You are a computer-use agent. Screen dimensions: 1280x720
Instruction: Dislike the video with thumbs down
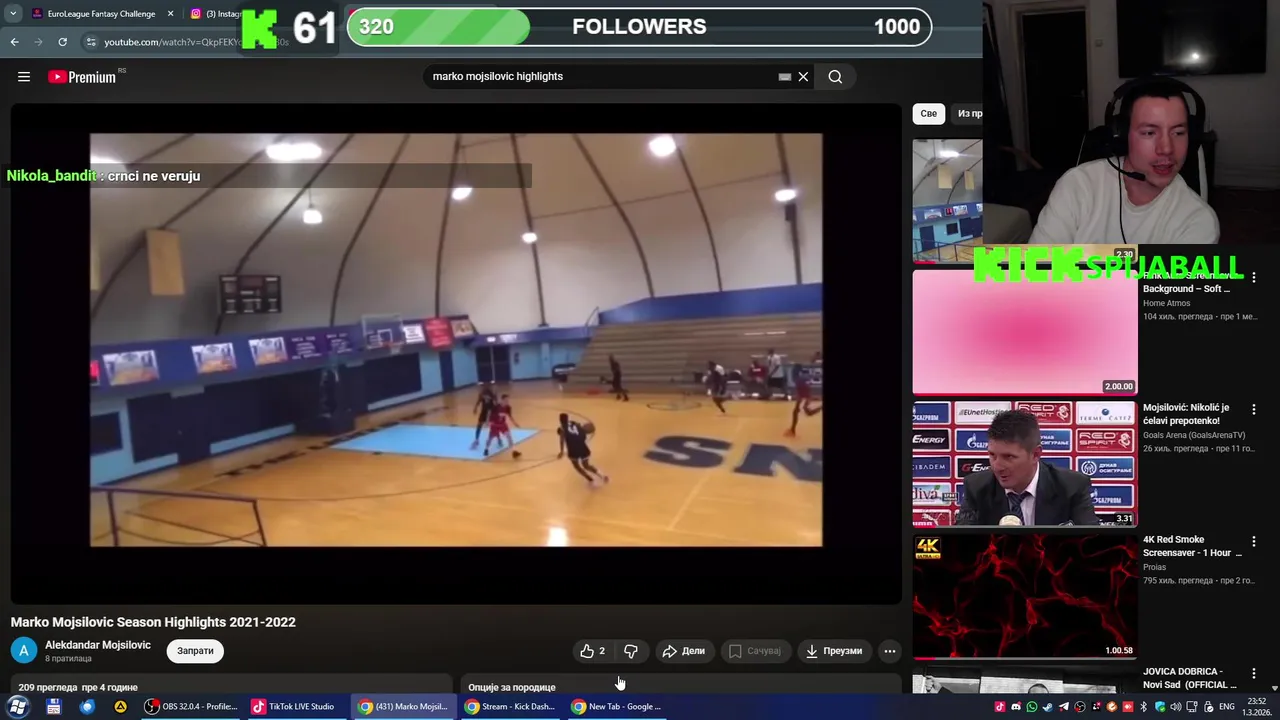point(631,651)
